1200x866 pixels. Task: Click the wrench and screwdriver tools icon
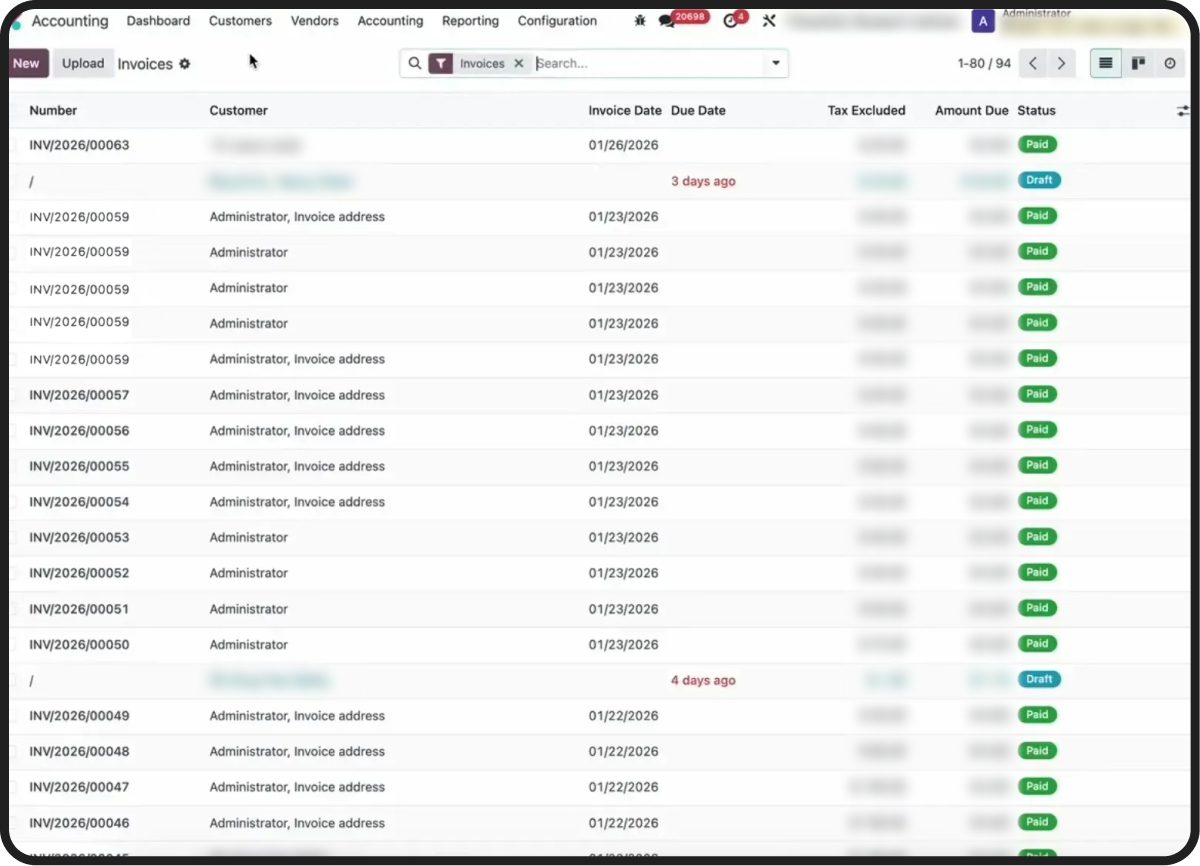click(769, 21)
